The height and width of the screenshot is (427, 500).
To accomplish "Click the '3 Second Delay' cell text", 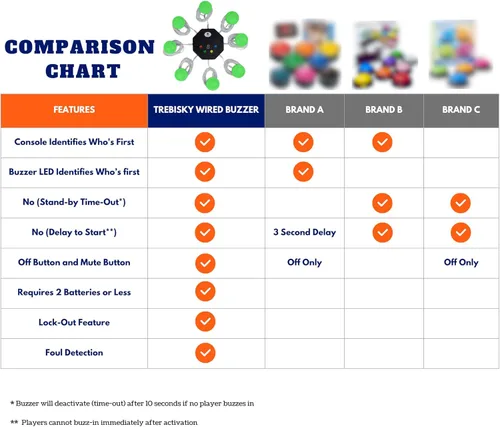I will pyautogui.click(x=305, y=232).
